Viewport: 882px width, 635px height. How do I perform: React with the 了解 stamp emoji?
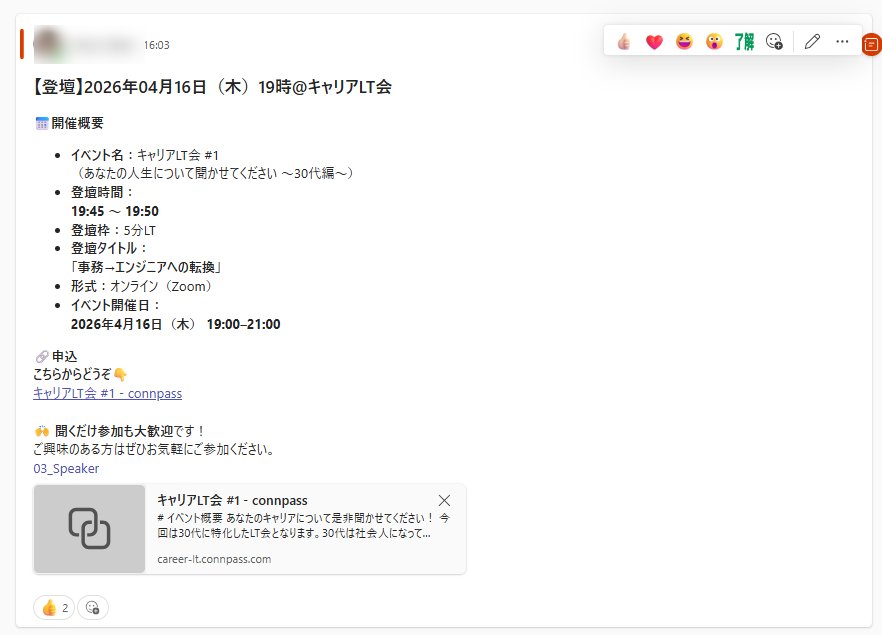[x=743, y=42]
